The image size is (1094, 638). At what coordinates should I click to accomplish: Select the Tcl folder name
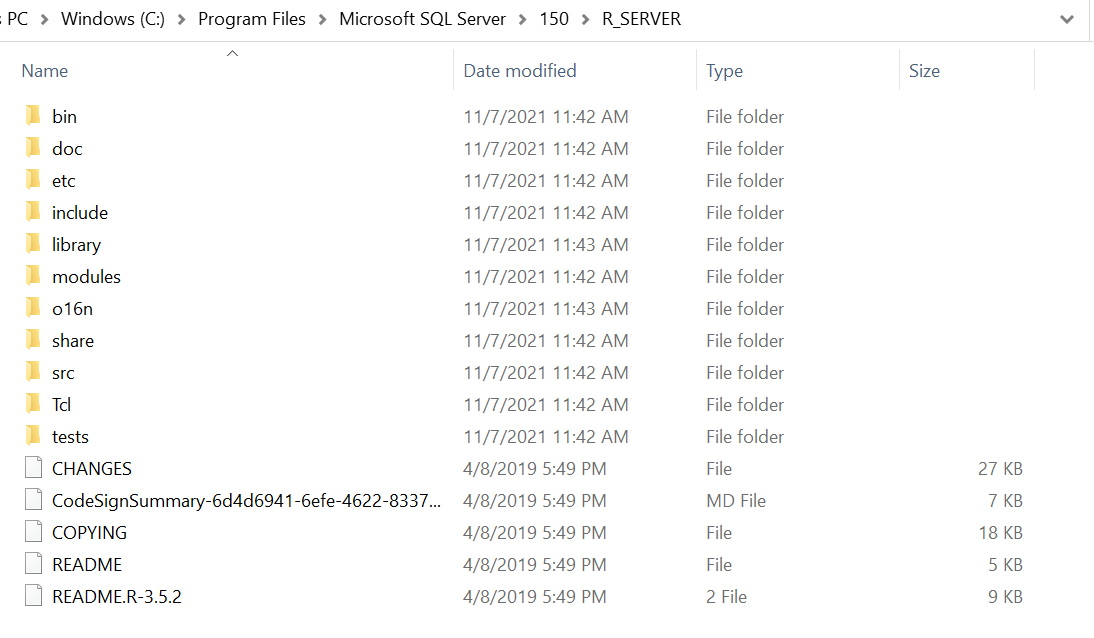(x=61, y=406)
